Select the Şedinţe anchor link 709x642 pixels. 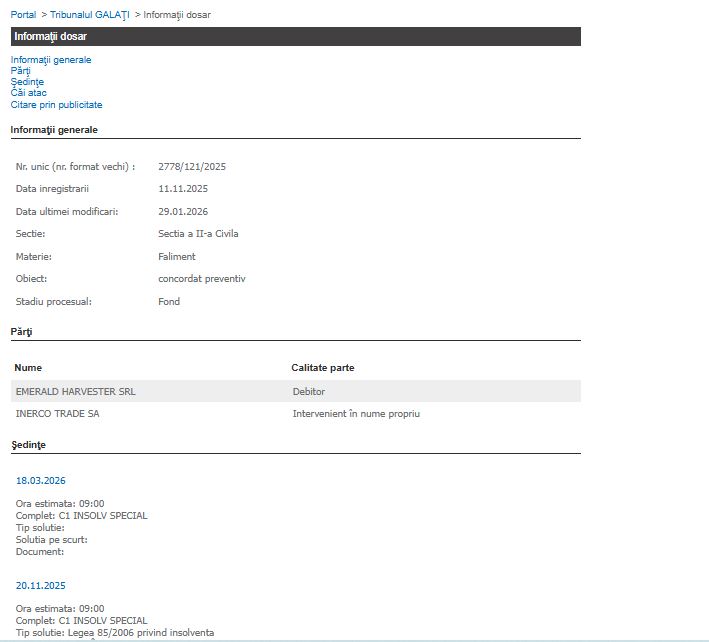[27, 82]
